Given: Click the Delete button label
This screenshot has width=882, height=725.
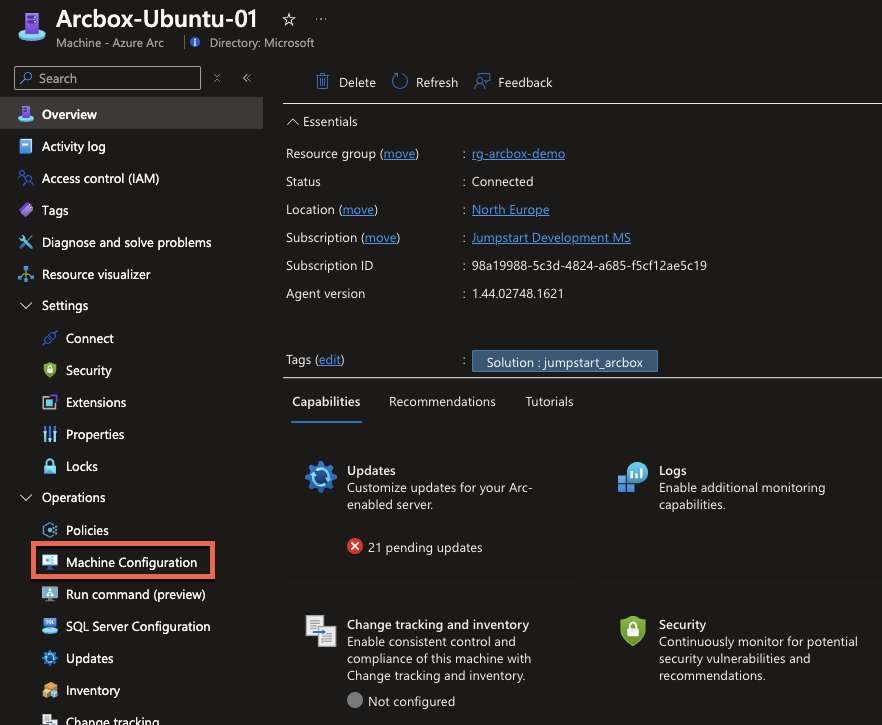Looking at the screenshot, I should coord(357,82).
